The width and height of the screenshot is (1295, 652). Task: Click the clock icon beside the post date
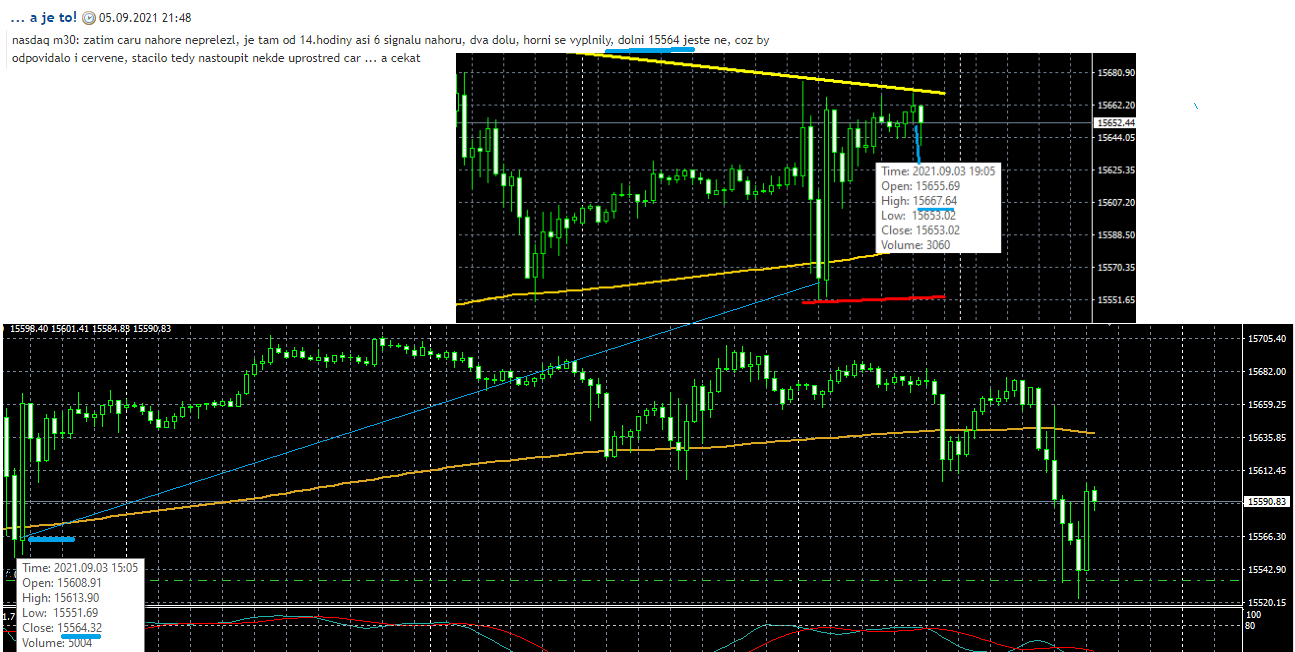coord(88,18)
